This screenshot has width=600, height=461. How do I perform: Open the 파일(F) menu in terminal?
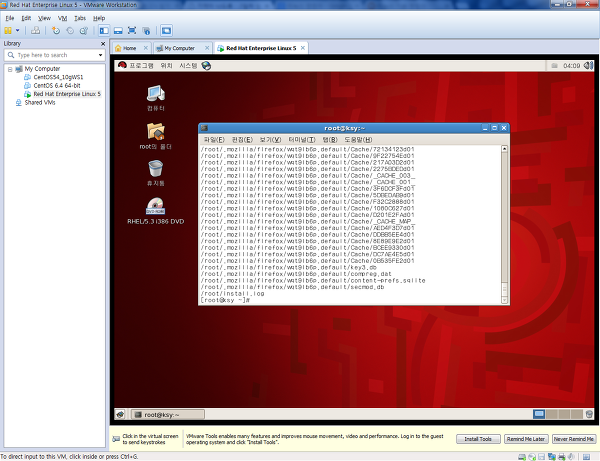[214, 140]
